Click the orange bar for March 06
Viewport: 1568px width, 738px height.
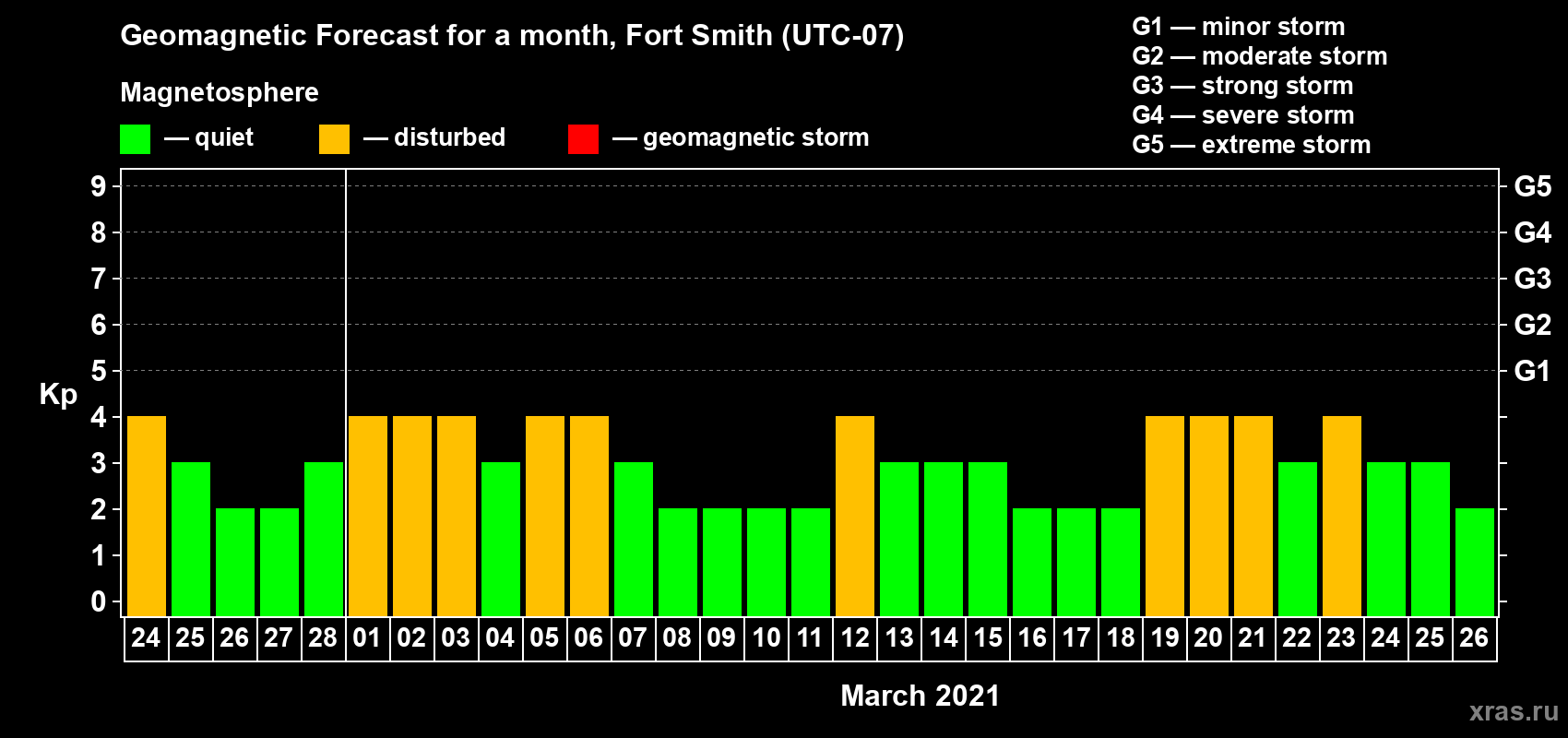(x=589, y=517)
